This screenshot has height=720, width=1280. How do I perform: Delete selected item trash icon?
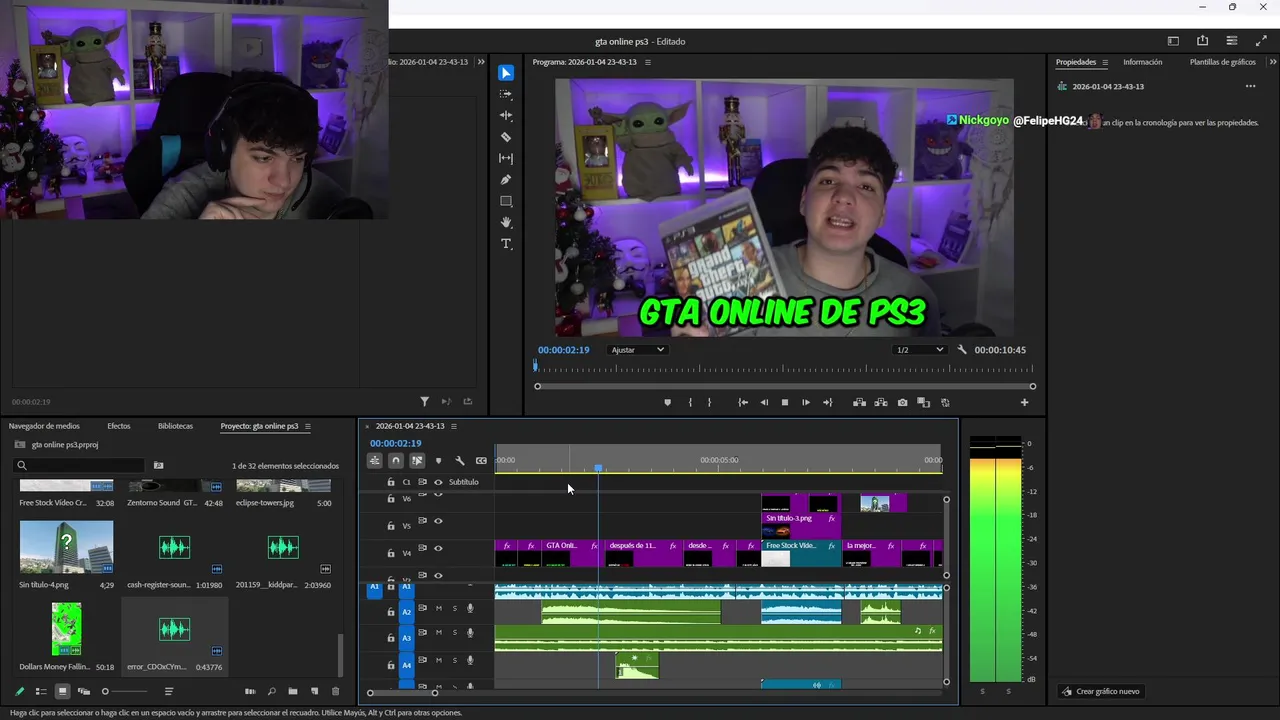336,691
